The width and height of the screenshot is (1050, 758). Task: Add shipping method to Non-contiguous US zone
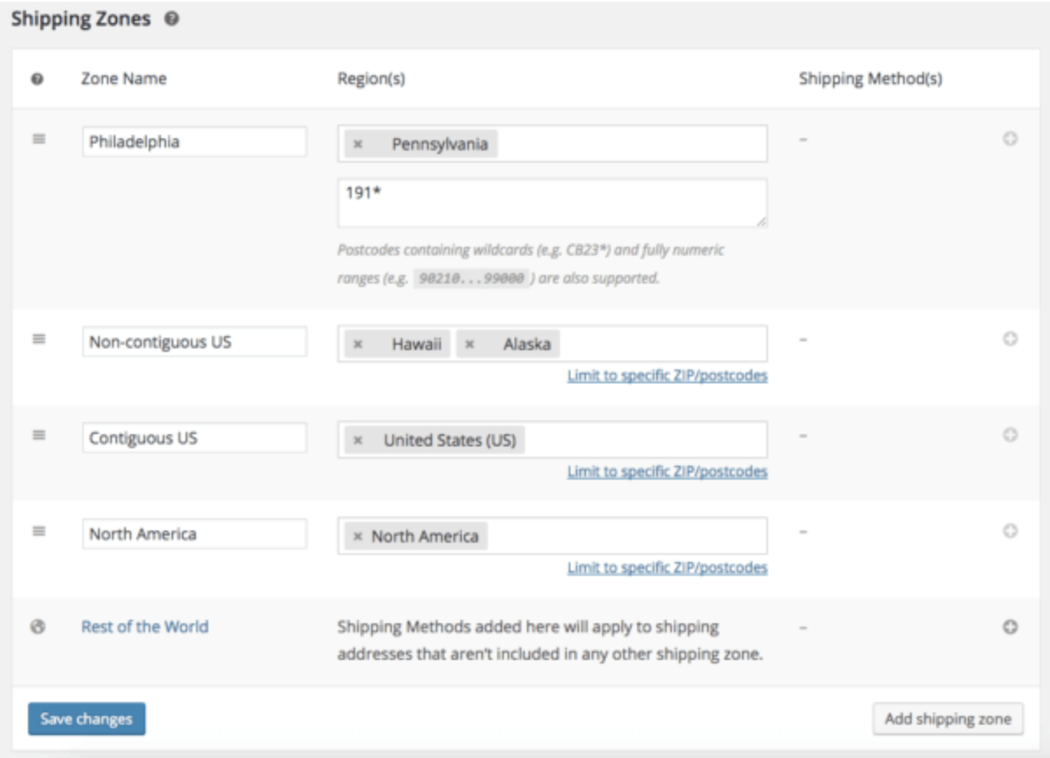1010,339
